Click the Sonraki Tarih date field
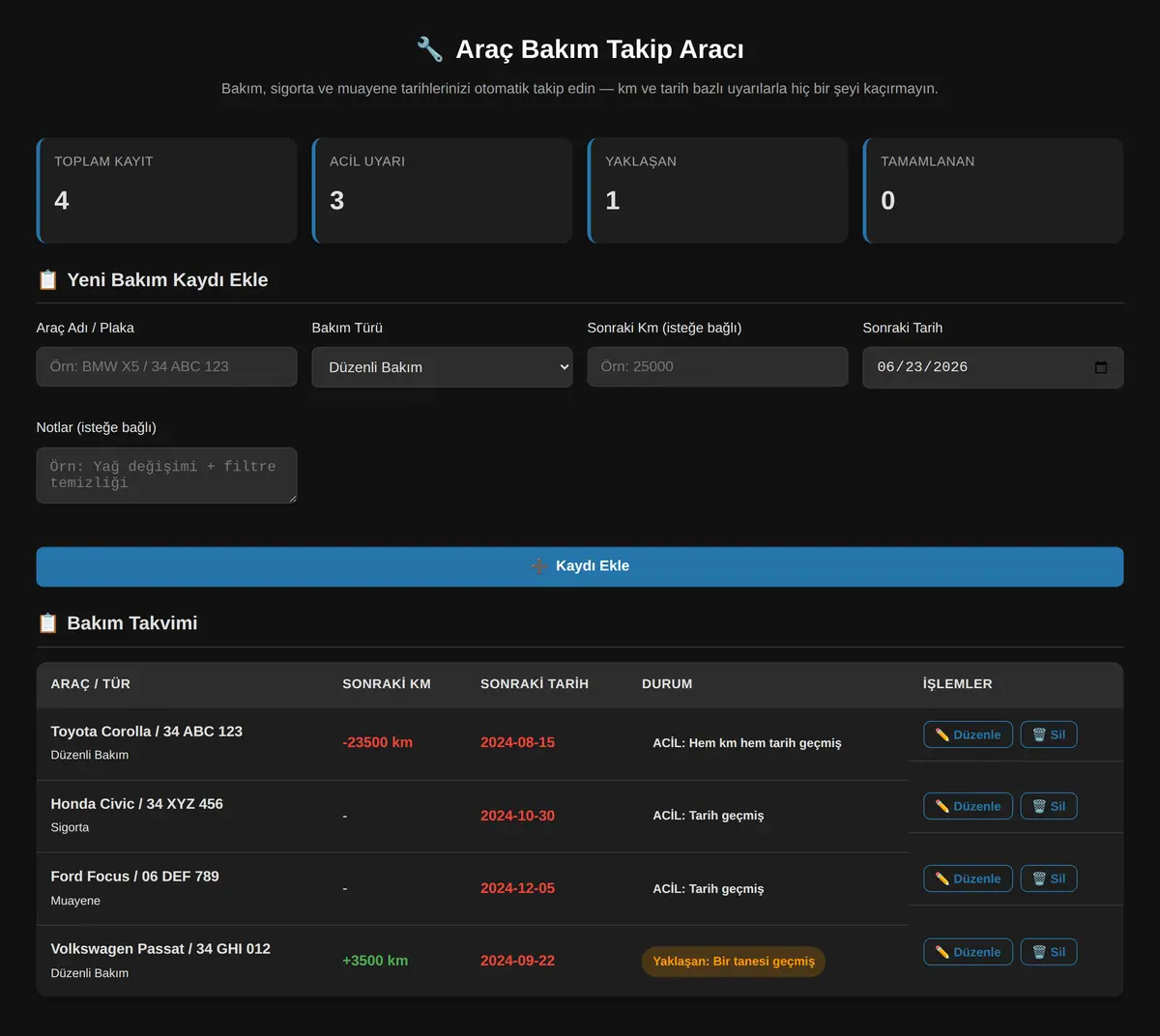Image resolution: width=1160 pixels, height=1036 pixels. tap(993, 367)
